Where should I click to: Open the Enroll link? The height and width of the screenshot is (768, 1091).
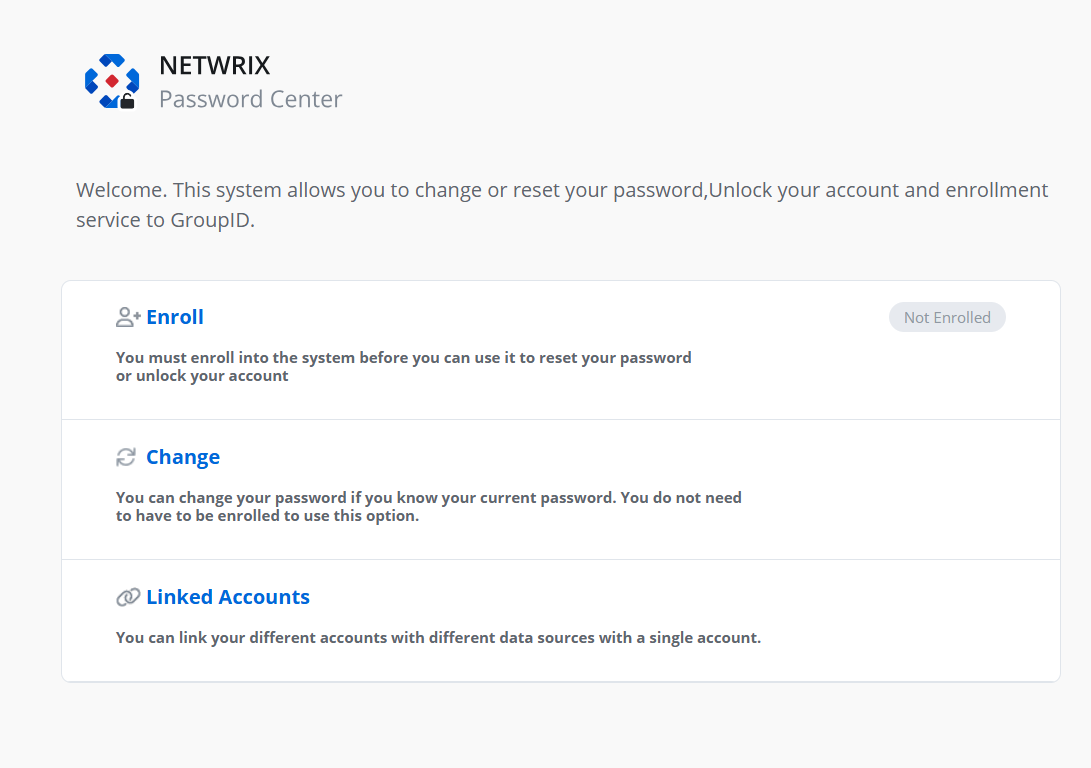pos(175,317)
